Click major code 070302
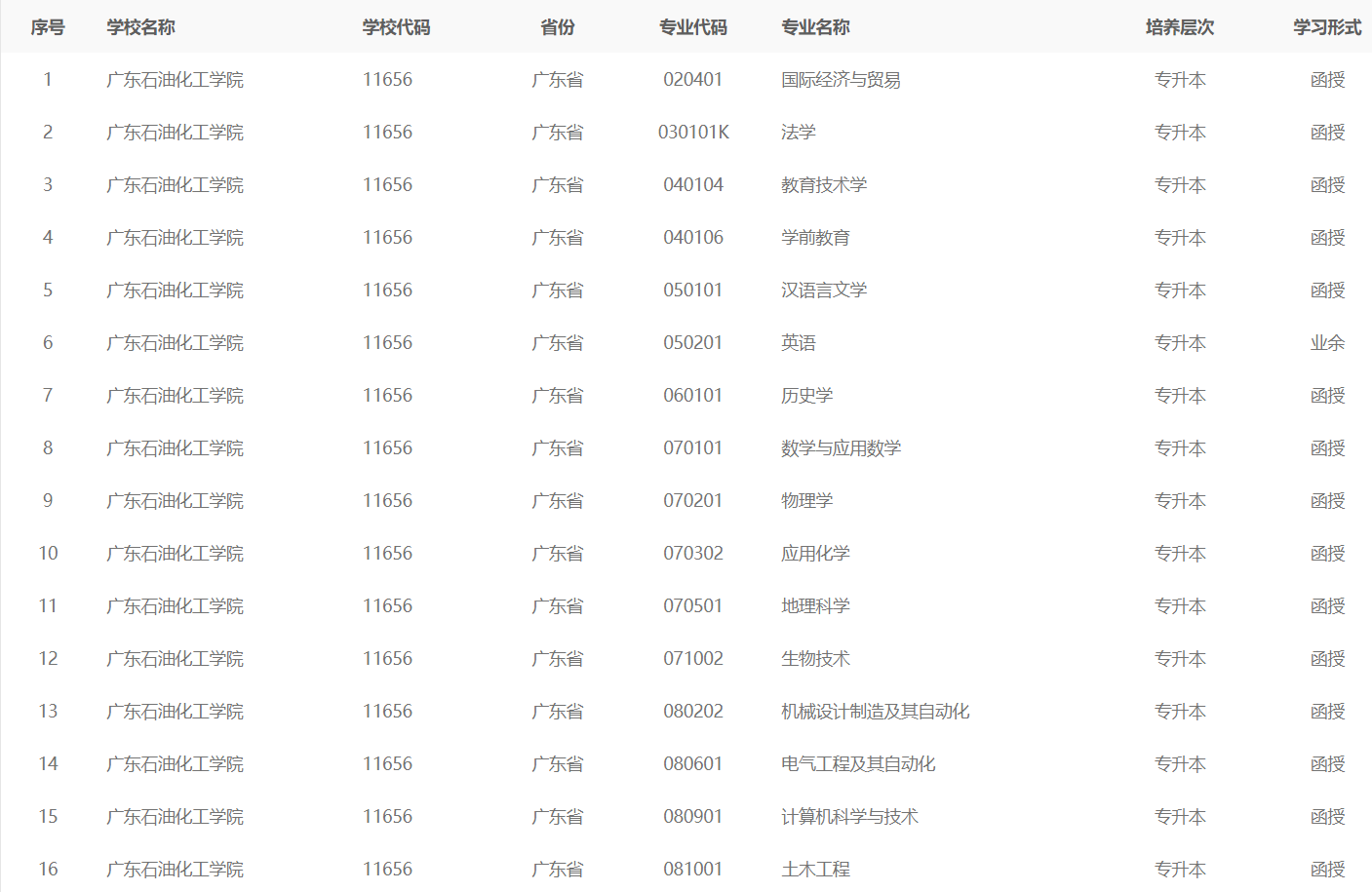The height and width of the screenshot is (892, 1372). 693,554
